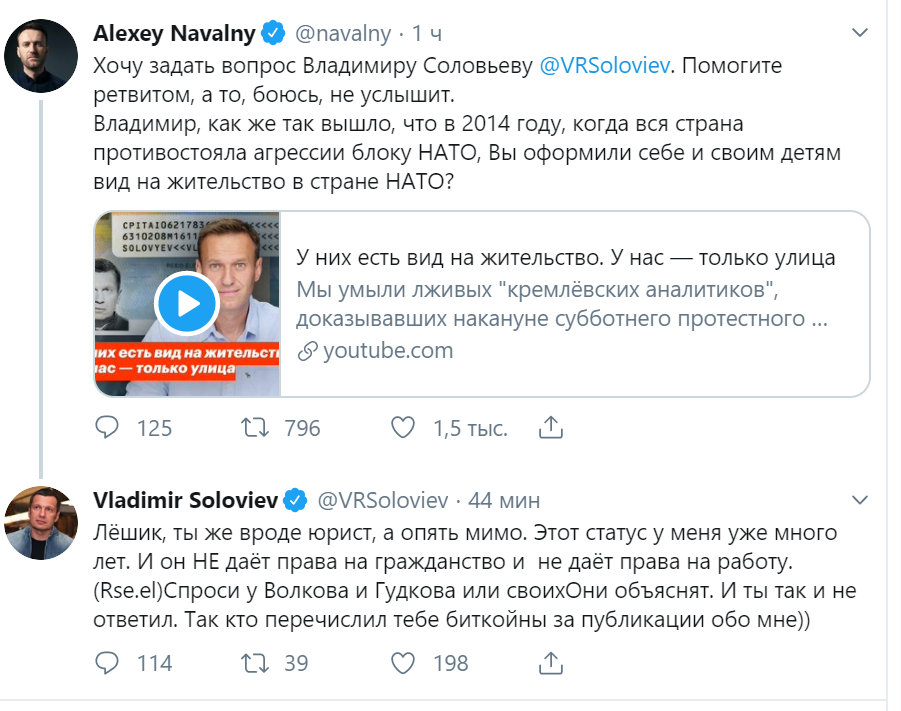Open the dropdown chevron on Navalny's tweet
901x711 pixels.
click(859, 33)
